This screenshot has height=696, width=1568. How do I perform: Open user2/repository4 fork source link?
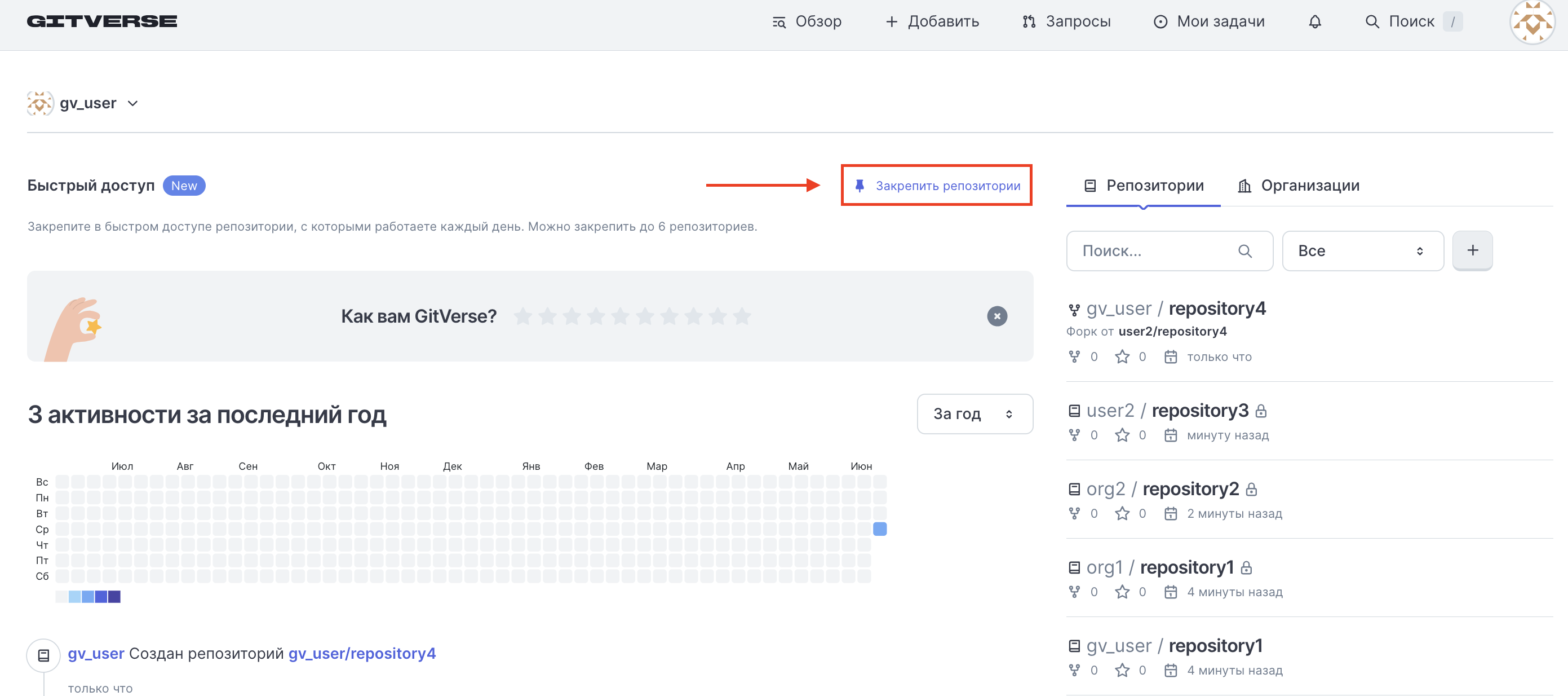click(1172, 331)
